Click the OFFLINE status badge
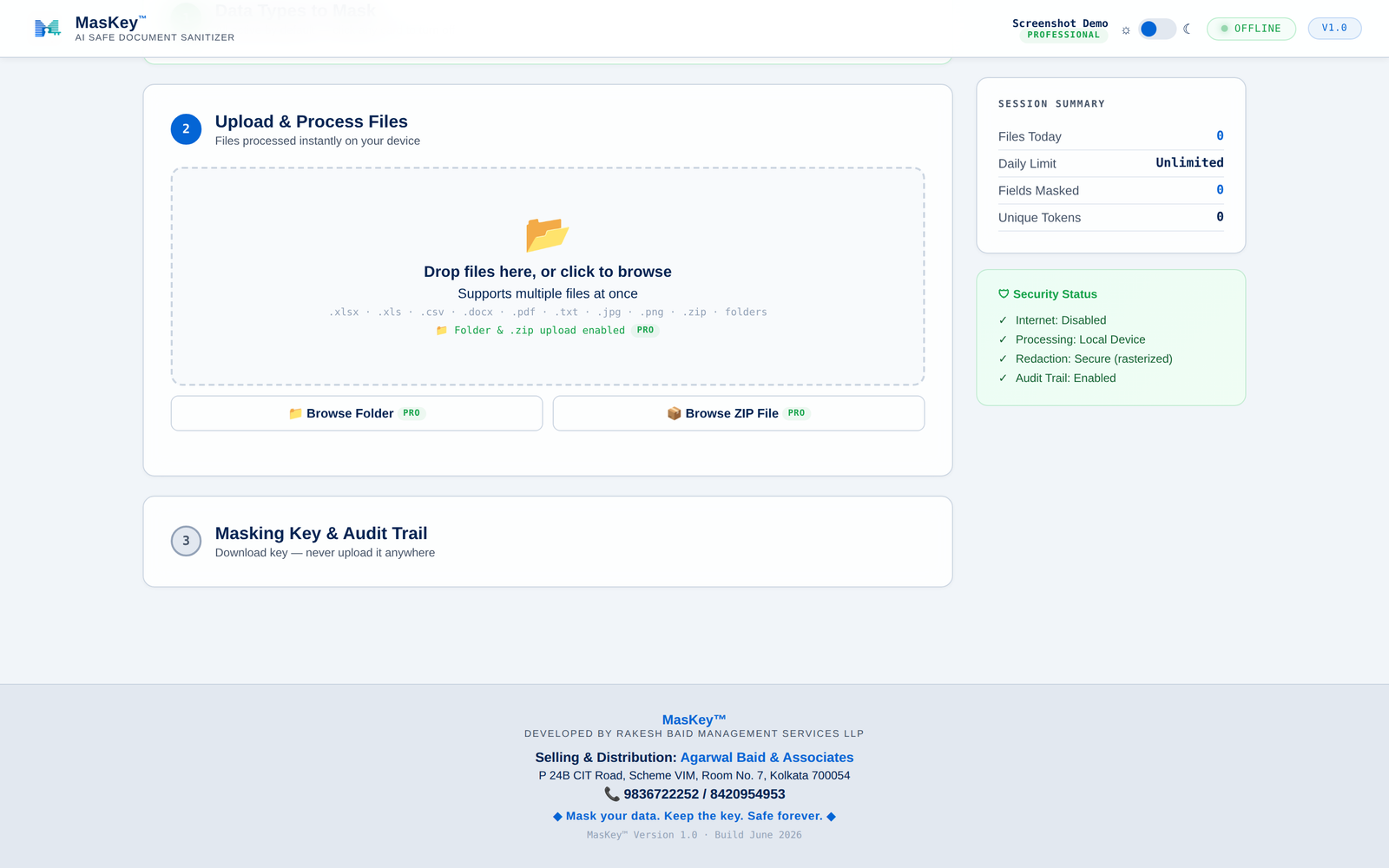The height and width of the screenshot is (868, 1389). coord(1251,29)
